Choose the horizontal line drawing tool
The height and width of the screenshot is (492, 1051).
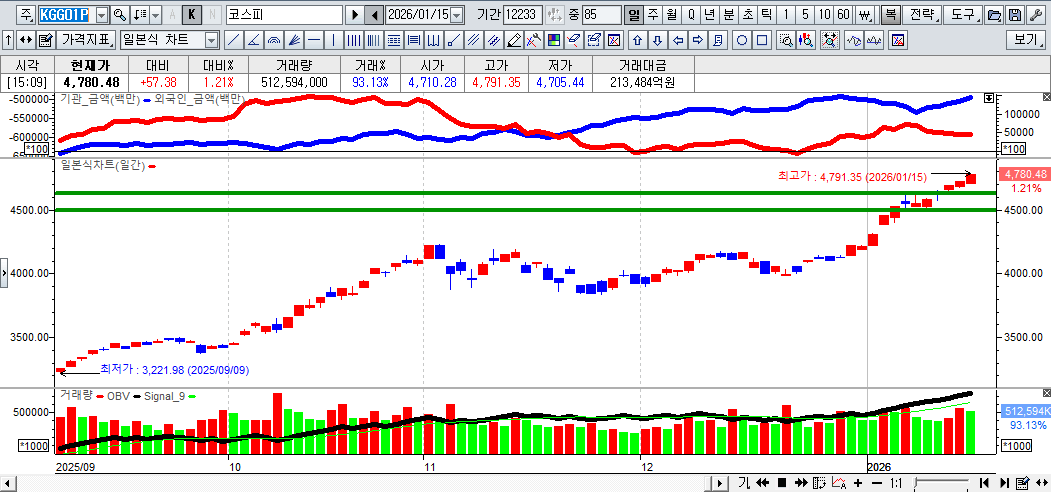coord(313,41)
